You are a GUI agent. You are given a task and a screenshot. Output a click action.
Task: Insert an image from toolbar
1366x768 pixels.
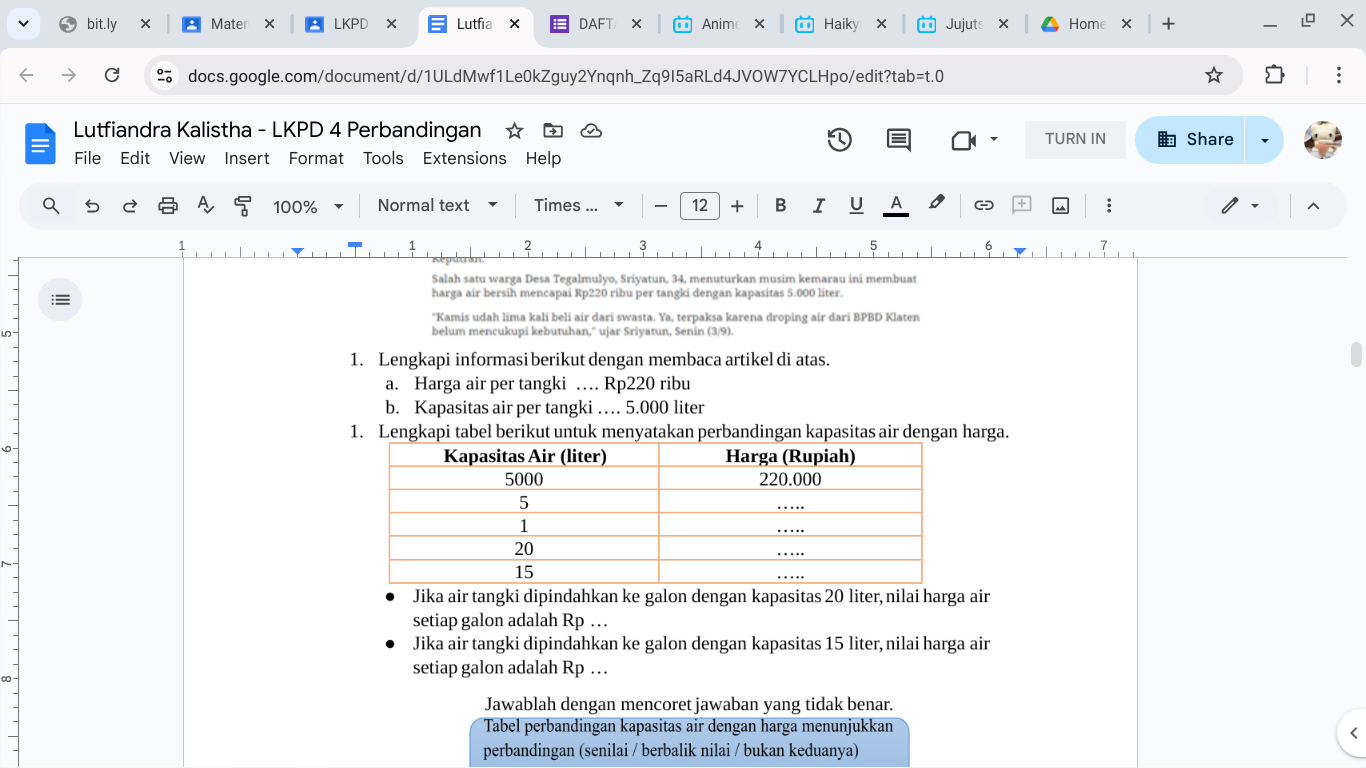point(1061,206)
